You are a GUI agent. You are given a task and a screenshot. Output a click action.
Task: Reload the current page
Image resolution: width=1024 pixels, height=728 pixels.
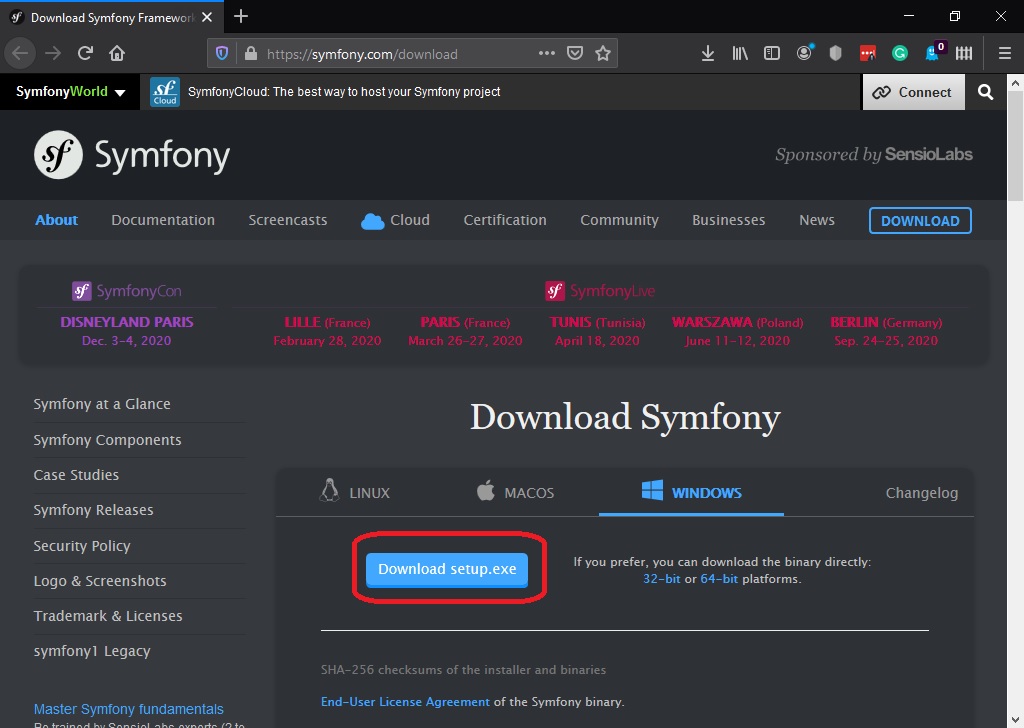click(85, 54)
